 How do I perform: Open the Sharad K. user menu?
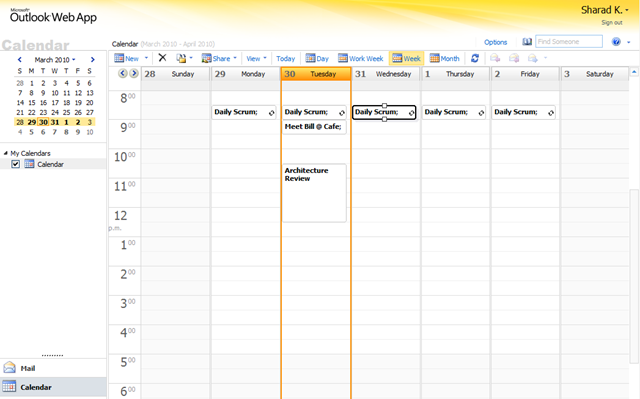click(605, 10)
